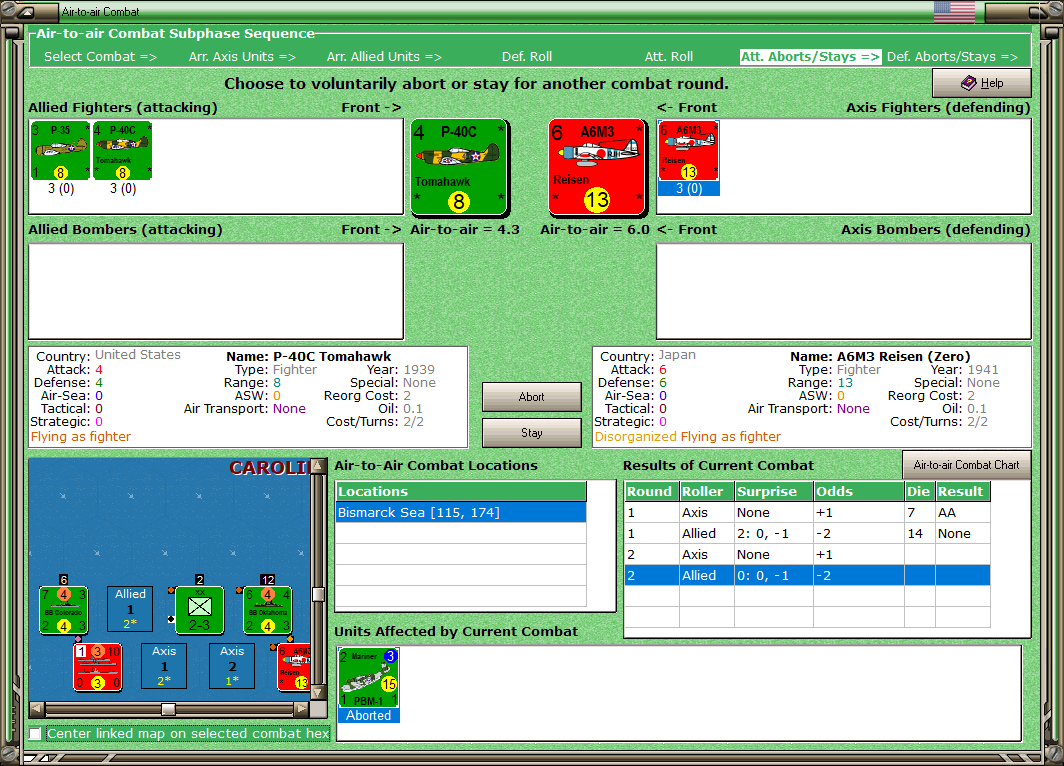Select highlighted round 2 Allied result row
The height and width of the screenshot is (766, 1064).
(x=807, y=575)
